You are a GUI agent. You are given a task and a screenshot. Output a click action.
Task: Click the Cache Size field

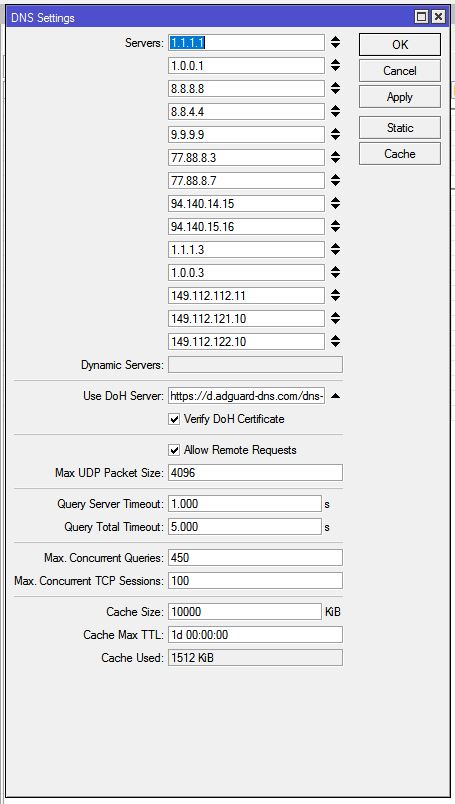[245, 611]
